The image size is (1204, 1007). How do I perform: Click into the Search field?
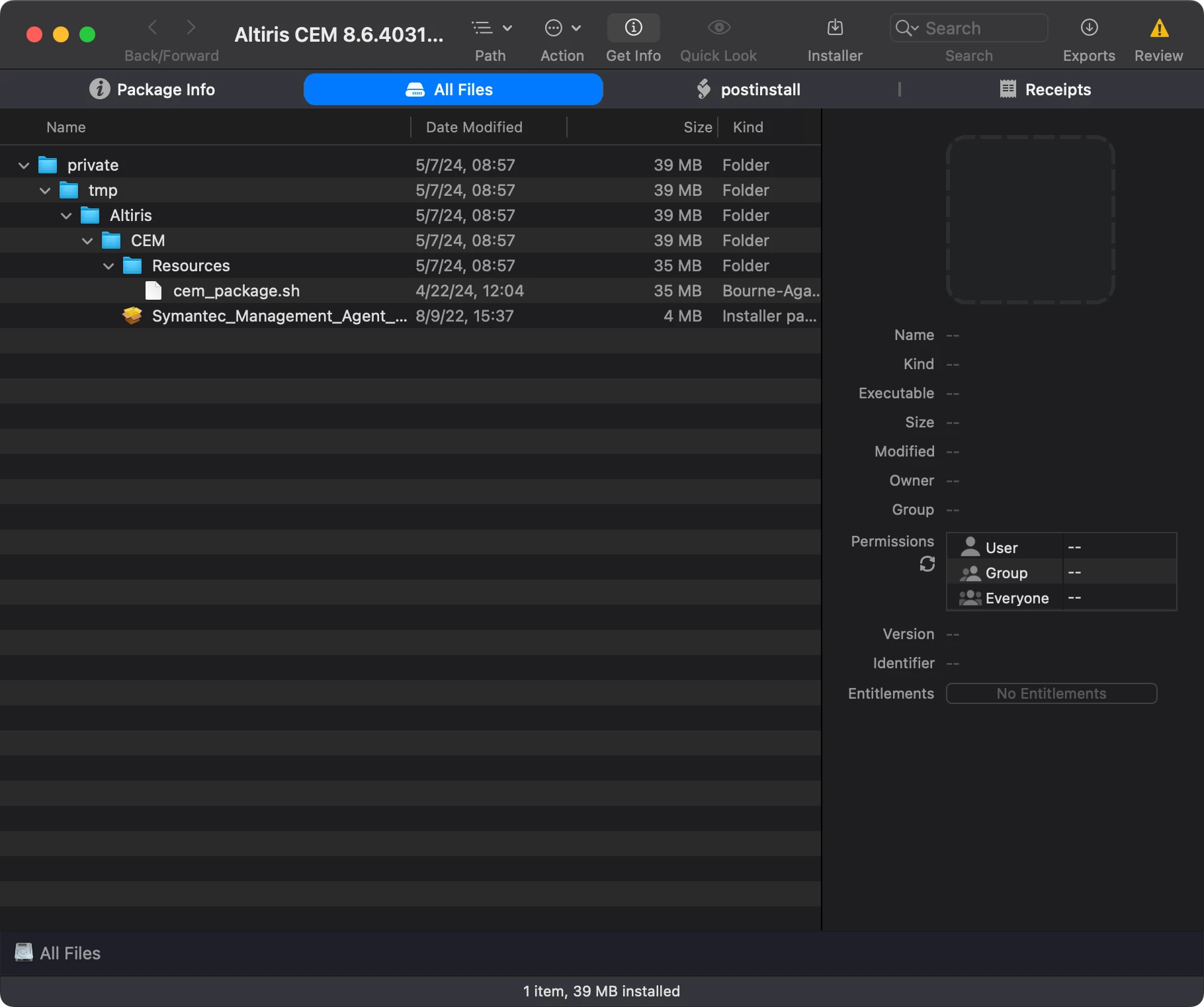point(968,28)
